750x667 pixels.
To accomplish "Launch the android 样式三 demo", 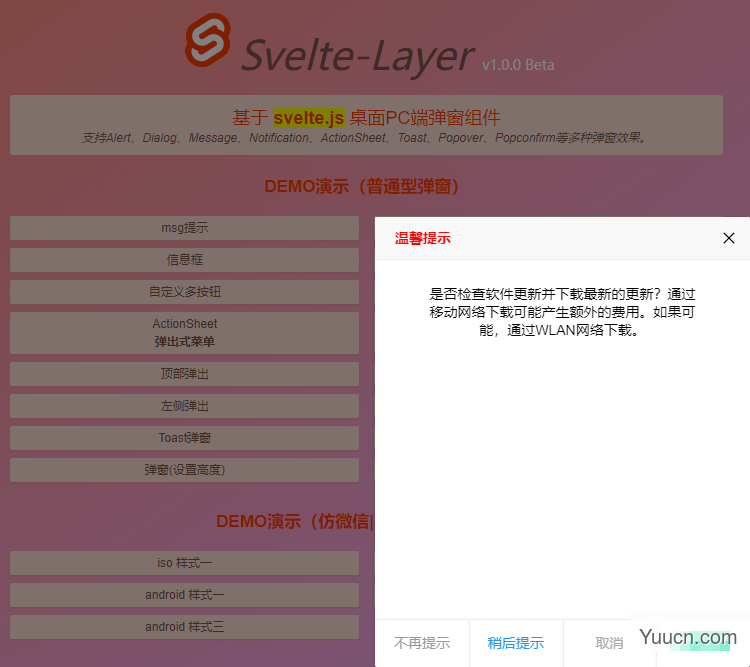I will 184,627.
